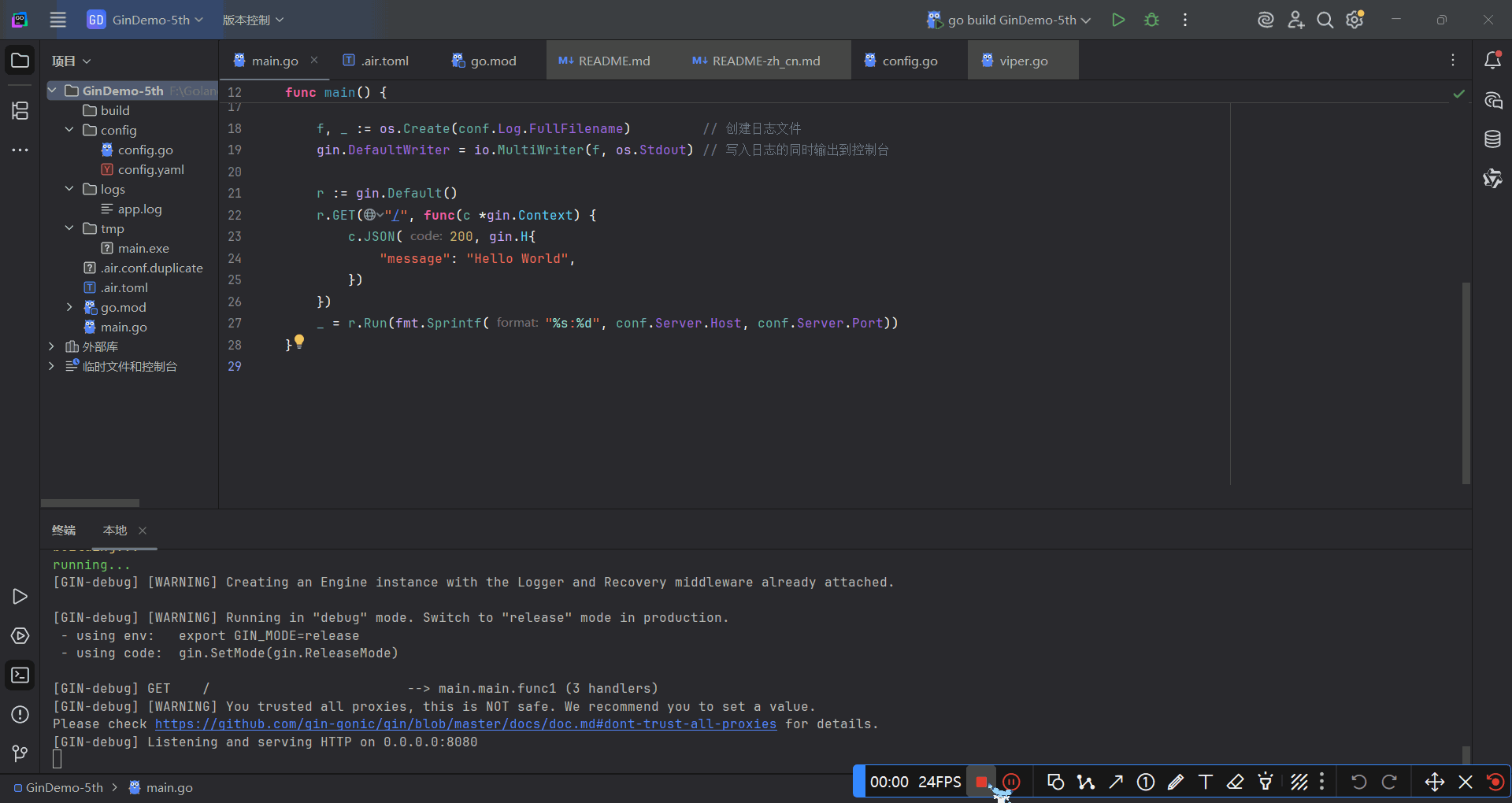The width and height of the screenshot is (1512, 803).
Task: Stop recording with the red square button
Action: 981,782
